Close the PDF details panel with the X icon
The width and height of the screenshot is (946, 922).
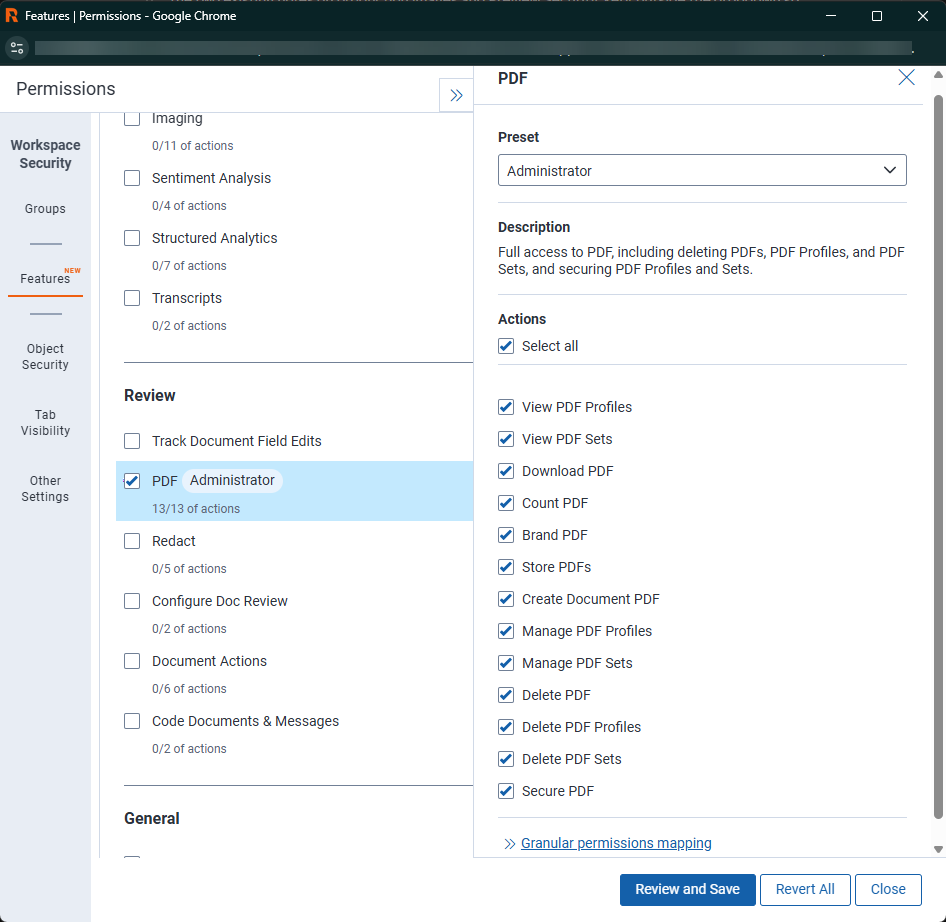pos(906,77)
